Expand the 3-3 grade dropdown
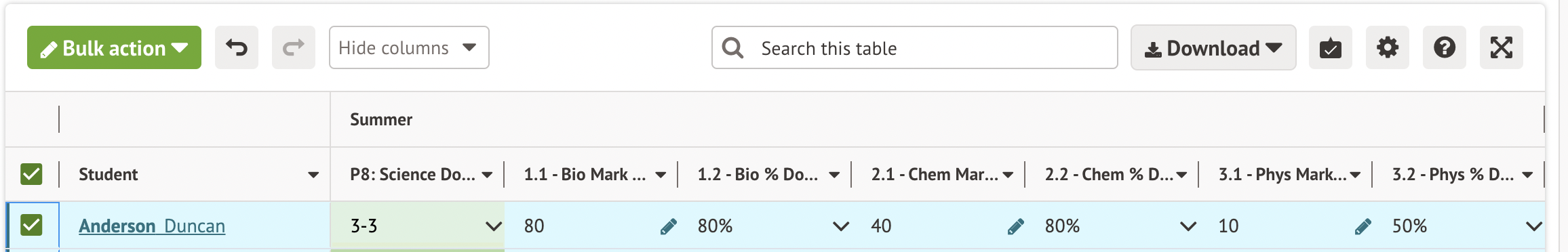 click(x=494, y=226)
